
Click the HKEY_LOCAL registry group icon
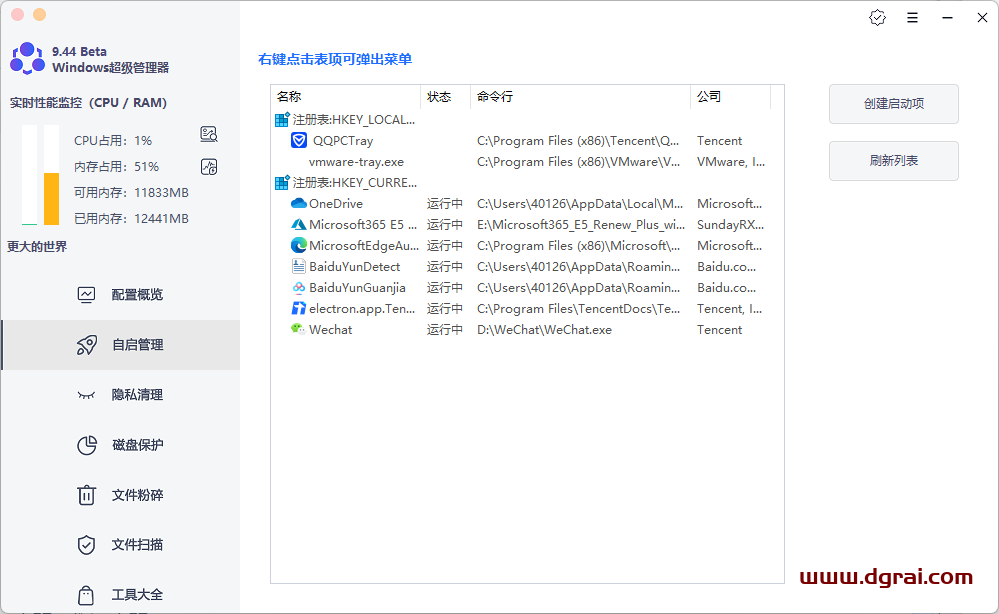282,119
